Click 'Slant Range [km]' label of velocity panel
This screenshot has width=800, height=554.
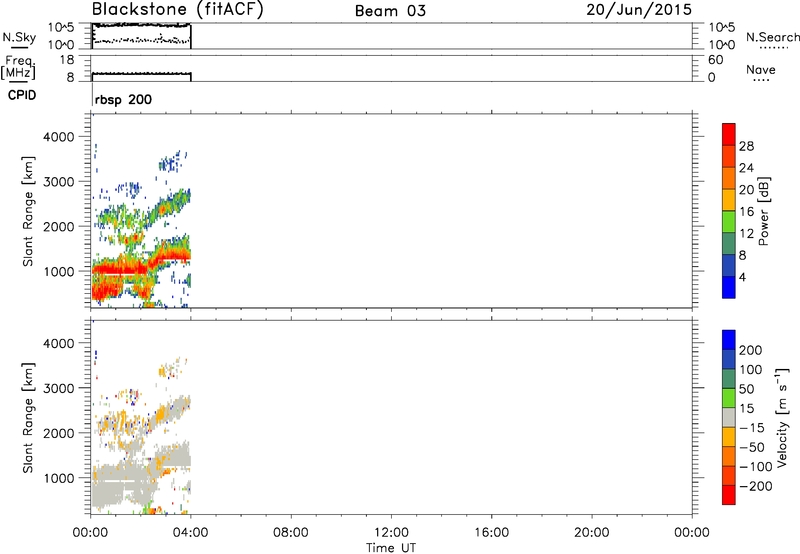coord(28,418)
